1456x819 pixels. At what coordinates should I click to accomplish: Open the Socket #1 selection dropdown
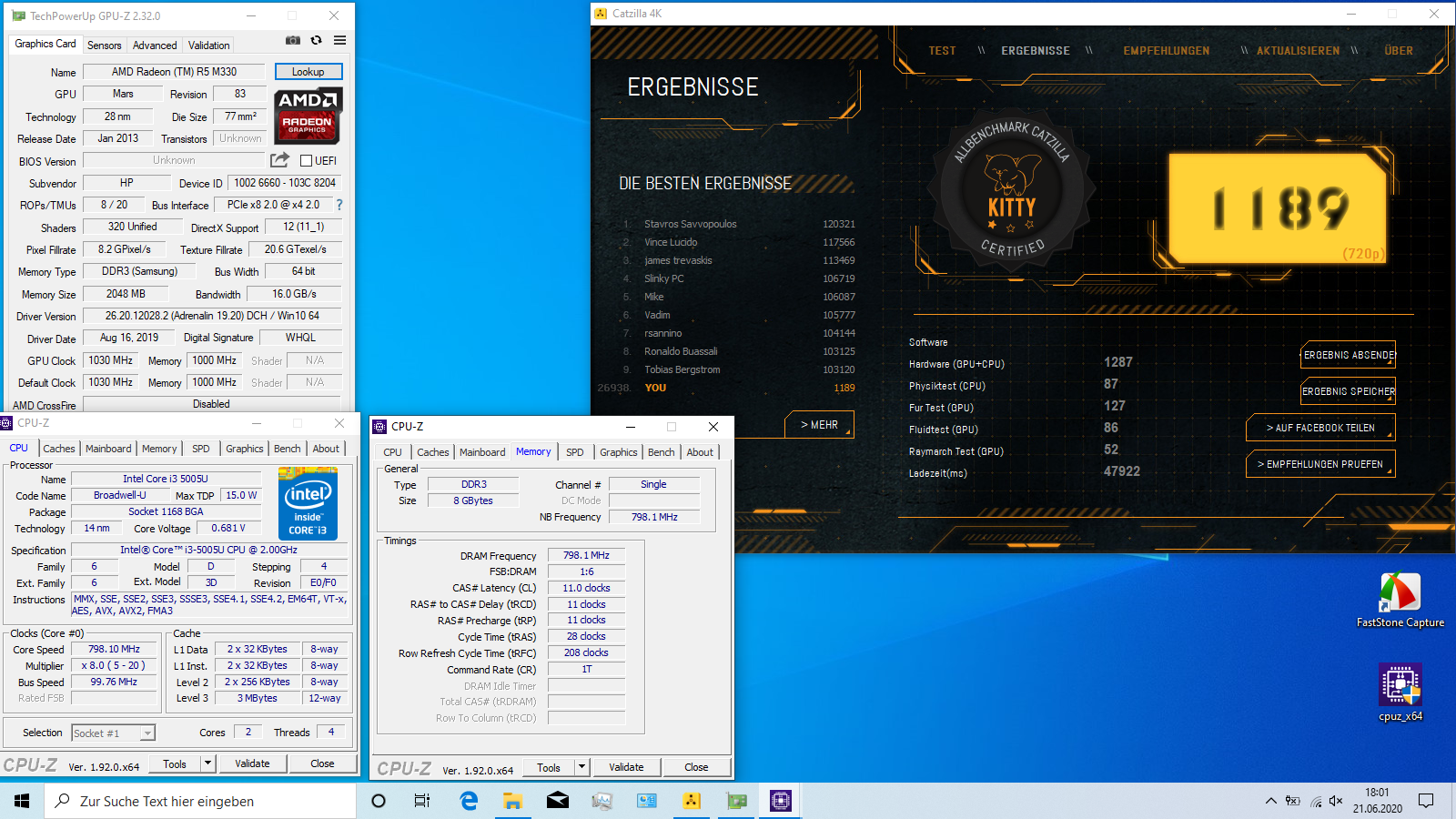pyautogui.click(x=147, y=733)
